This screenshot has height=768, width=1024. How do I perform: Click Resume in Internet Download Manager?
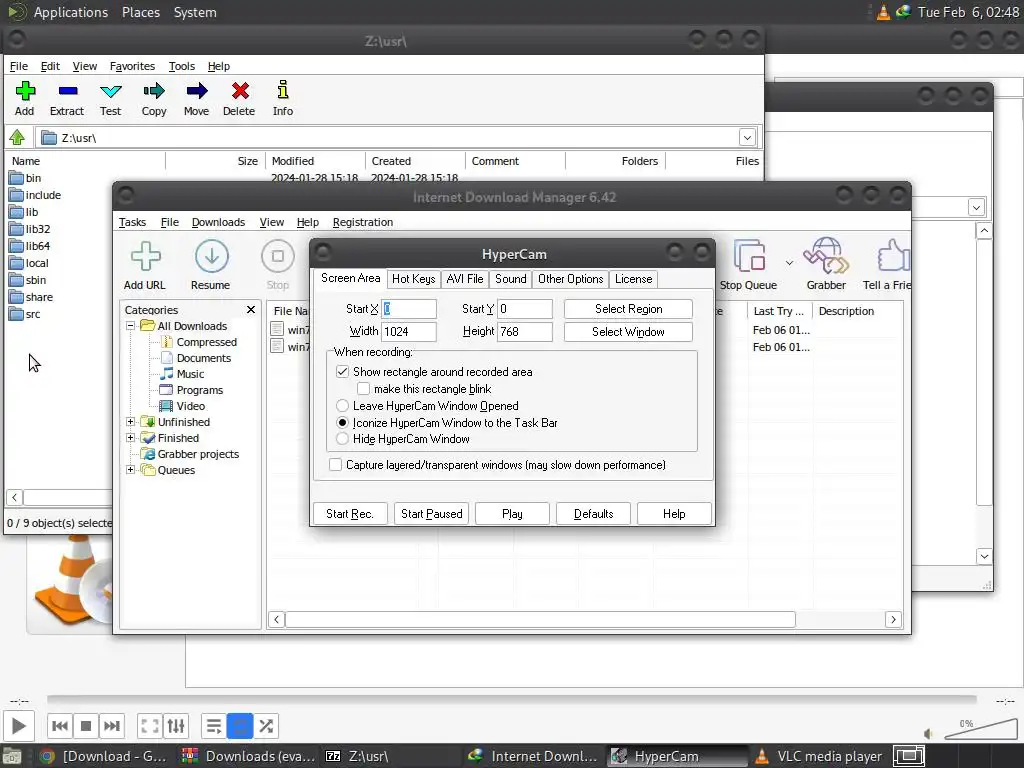pyautogui.click(x=211, y=265)
